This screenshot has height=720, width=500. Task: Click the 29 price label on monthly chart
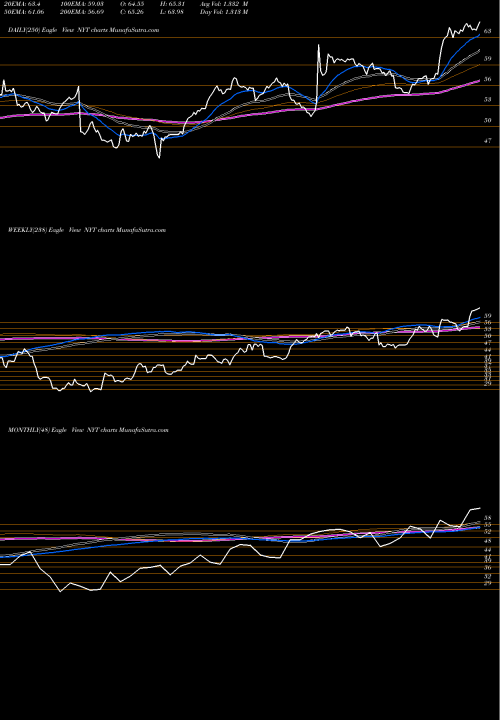tap(488, 583)
